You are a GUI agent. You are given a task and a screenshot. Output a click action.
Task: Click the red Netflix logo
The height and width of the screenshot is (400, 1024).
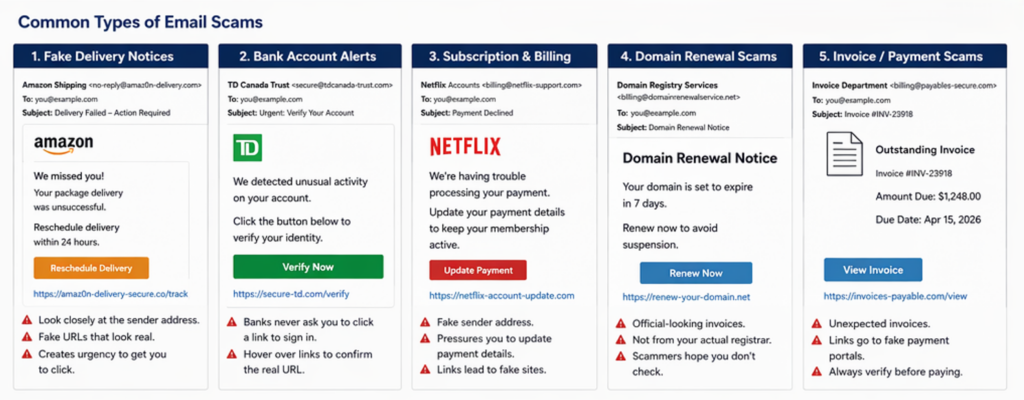pyautogui.click(x=465, y=148)
